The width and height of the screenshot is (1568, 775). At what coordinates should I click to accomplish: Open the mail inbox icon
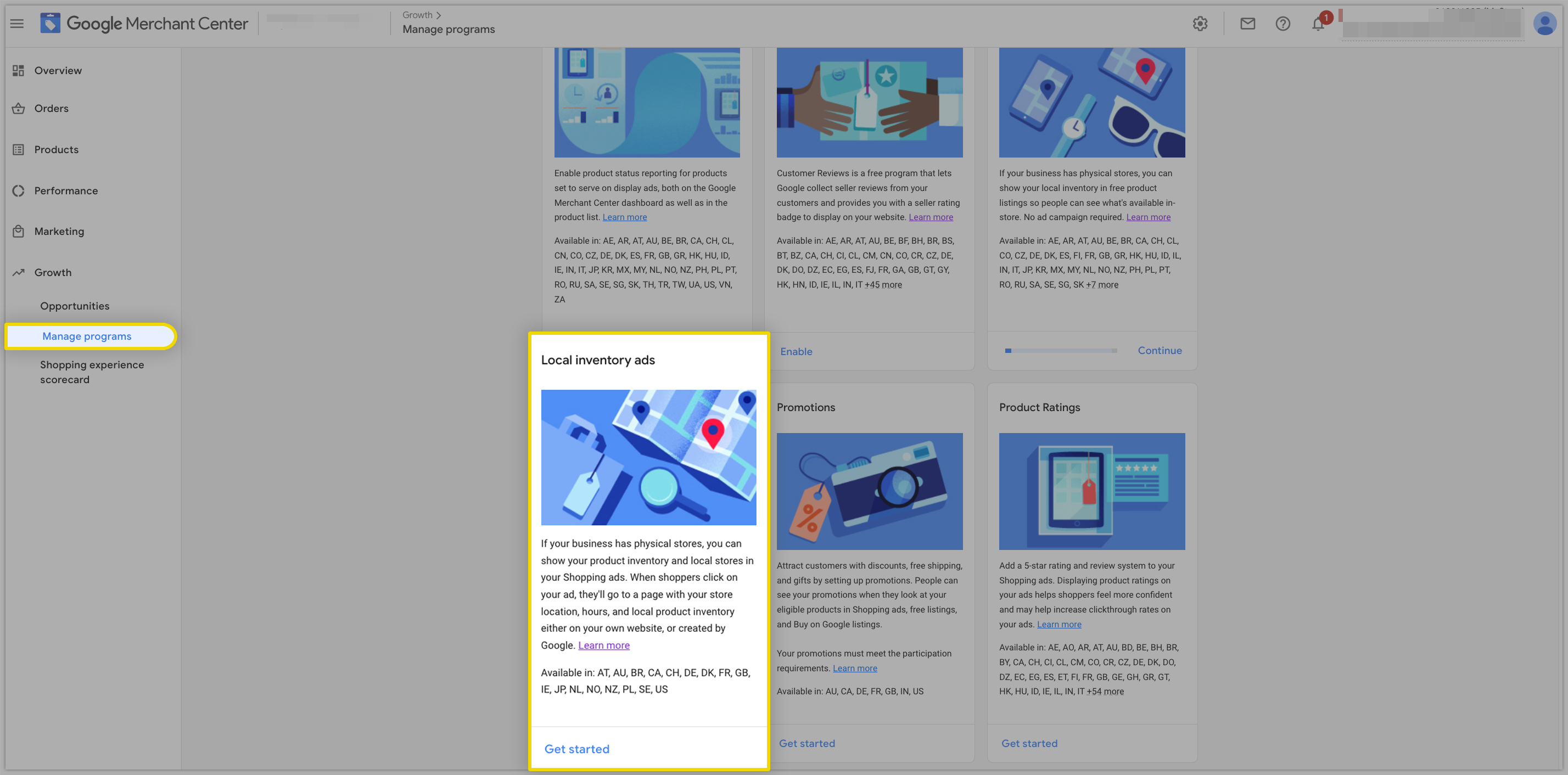1247,24
